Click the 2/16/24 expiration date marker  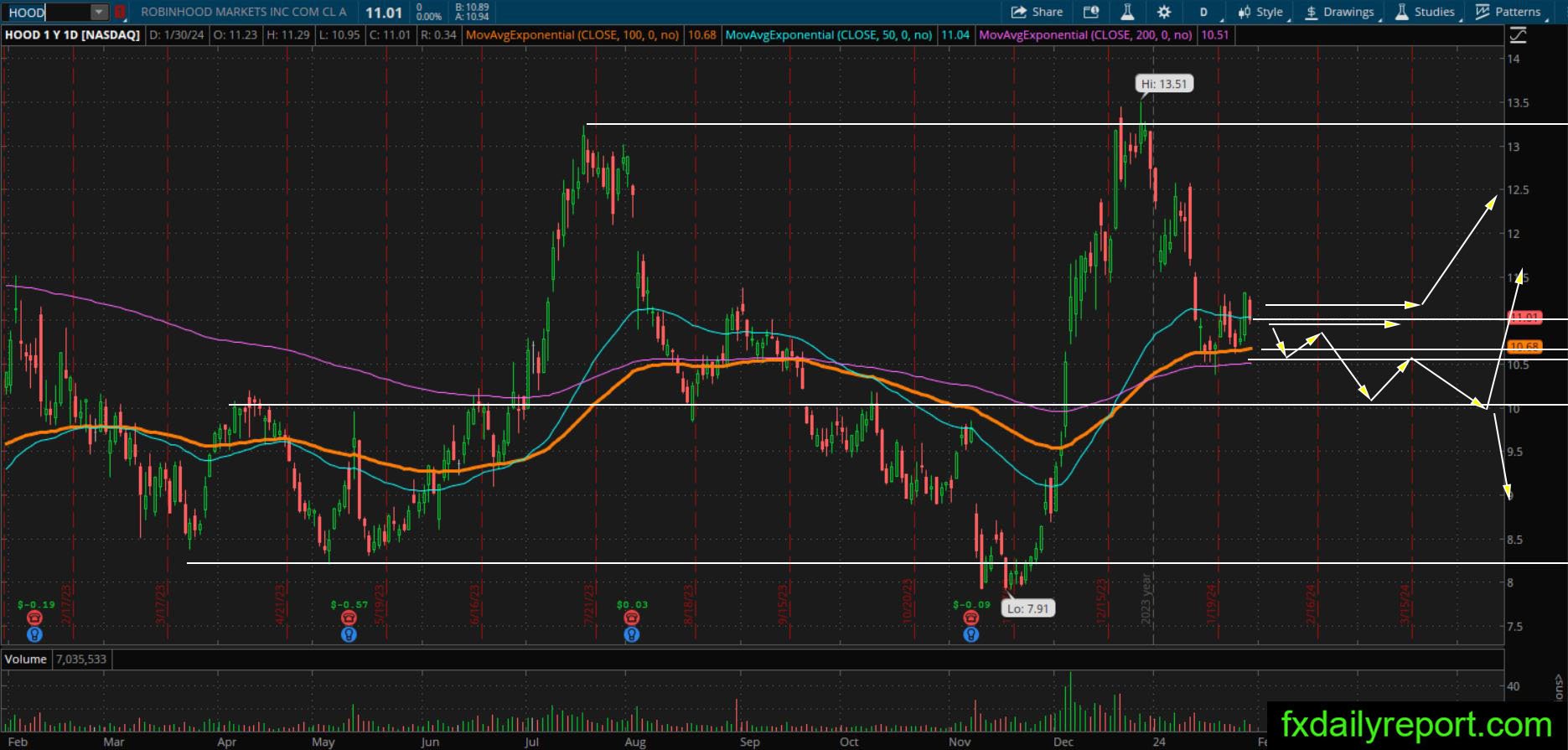[1312, 603]
